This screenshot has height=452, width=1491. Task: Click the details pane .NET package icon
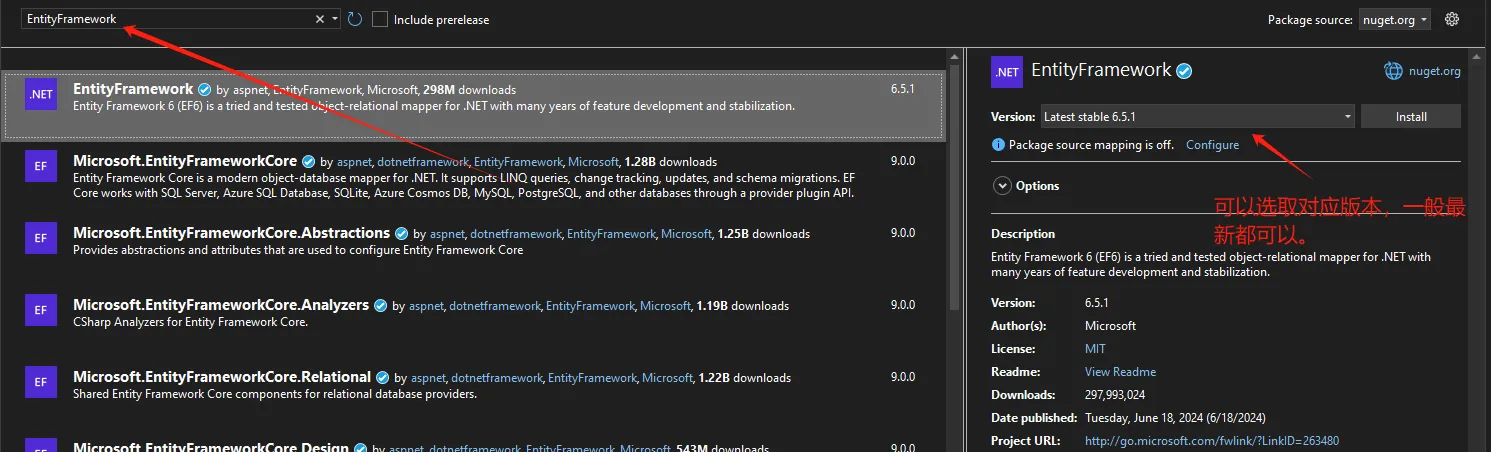1007,72
